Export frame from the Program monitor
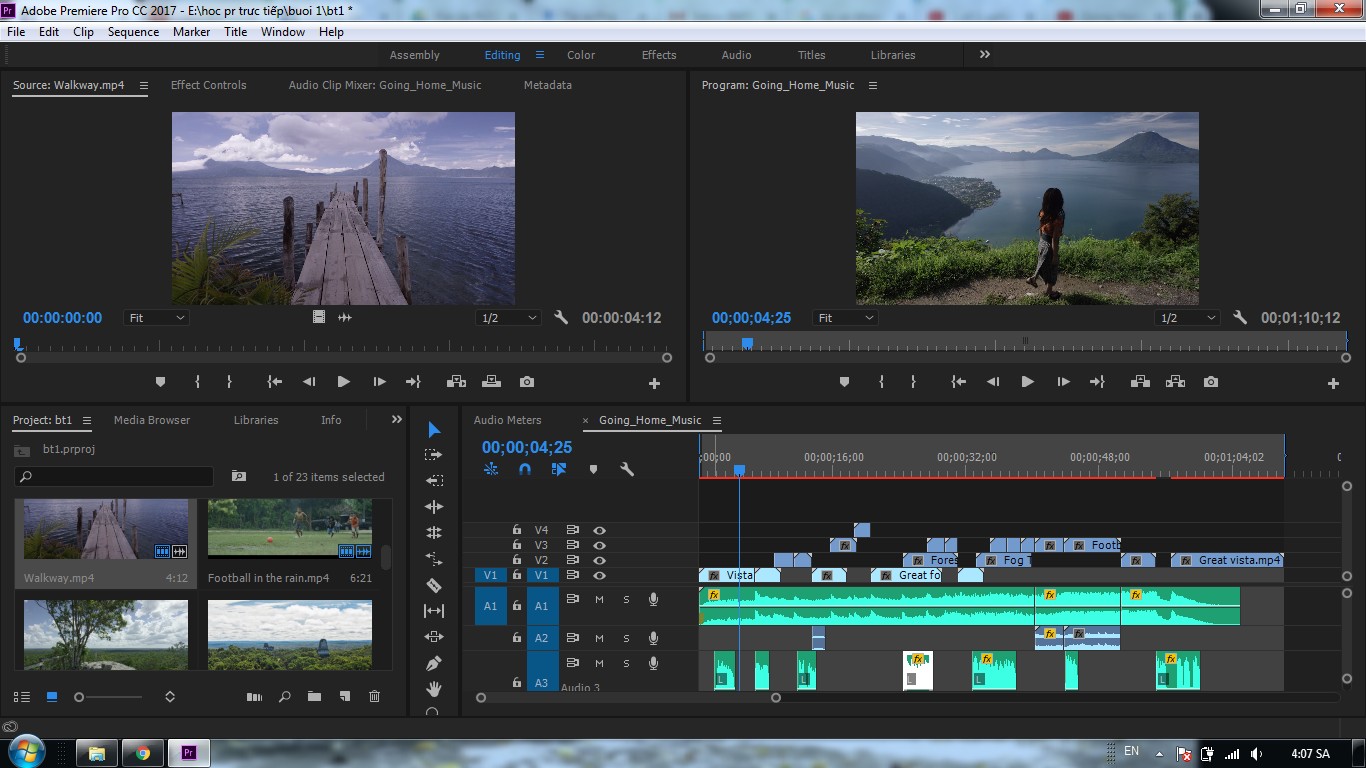 tap(1211, 382)
